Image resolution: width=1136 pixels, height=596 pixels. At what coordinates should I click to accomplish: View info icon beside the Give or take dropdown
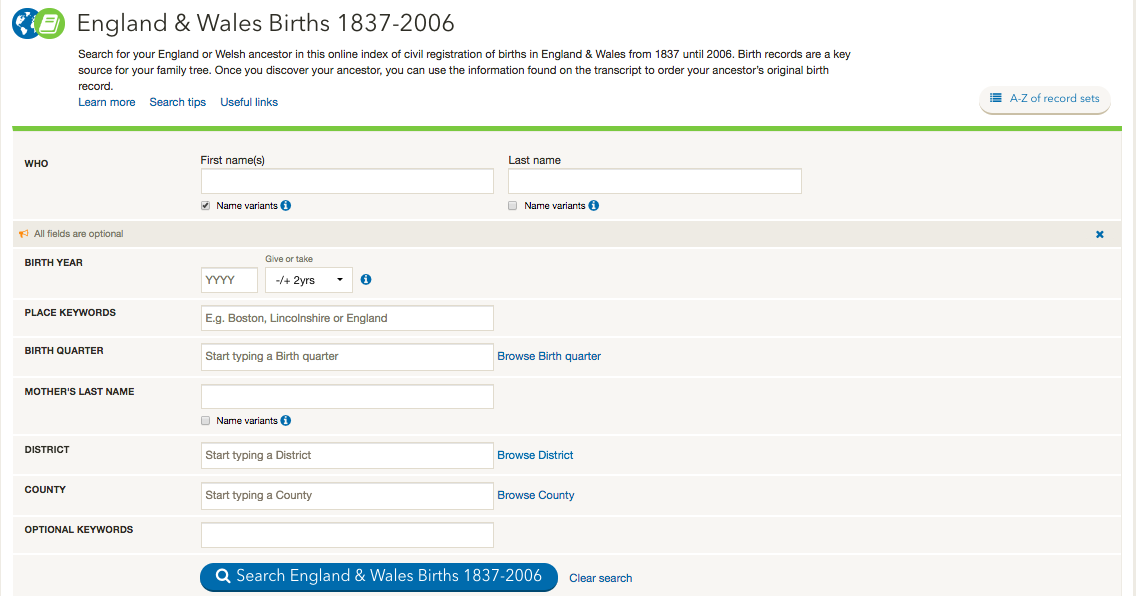click(366, 279)
